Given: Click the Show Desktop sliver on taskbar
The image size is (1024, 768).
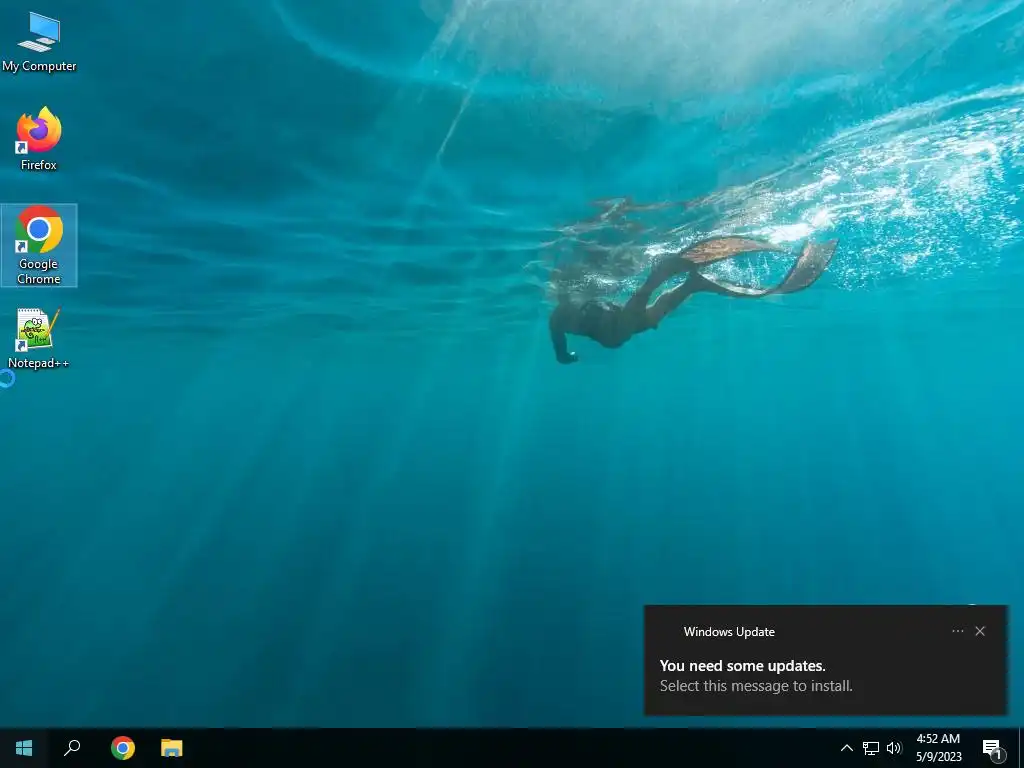Looking at the screenshot, I should (1021, 748).
